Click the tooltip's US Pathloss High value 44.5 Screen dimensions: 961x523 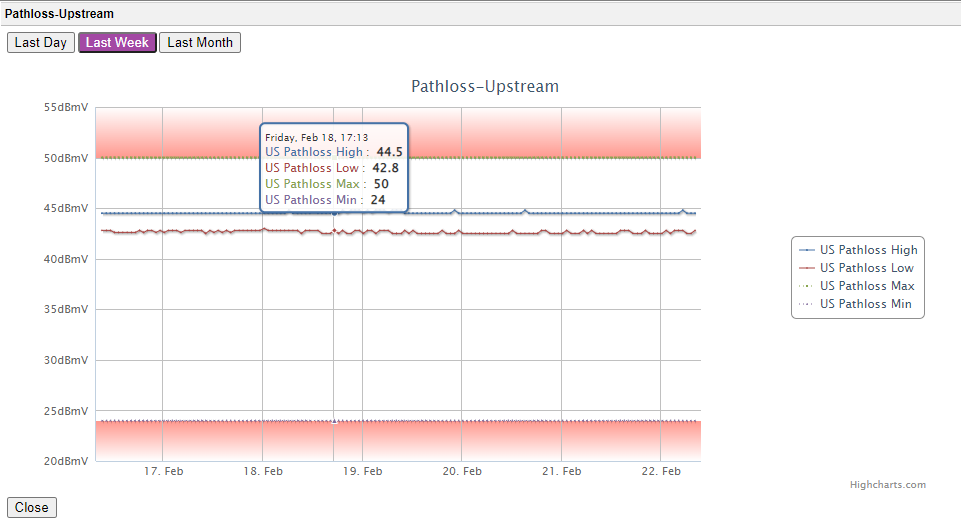389,152
